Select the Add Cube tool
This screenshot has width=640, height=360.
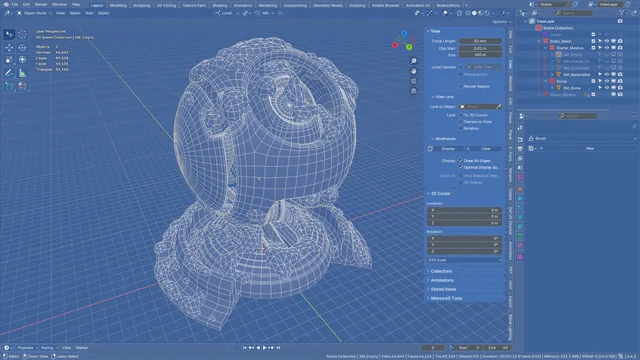coord(9,86)
